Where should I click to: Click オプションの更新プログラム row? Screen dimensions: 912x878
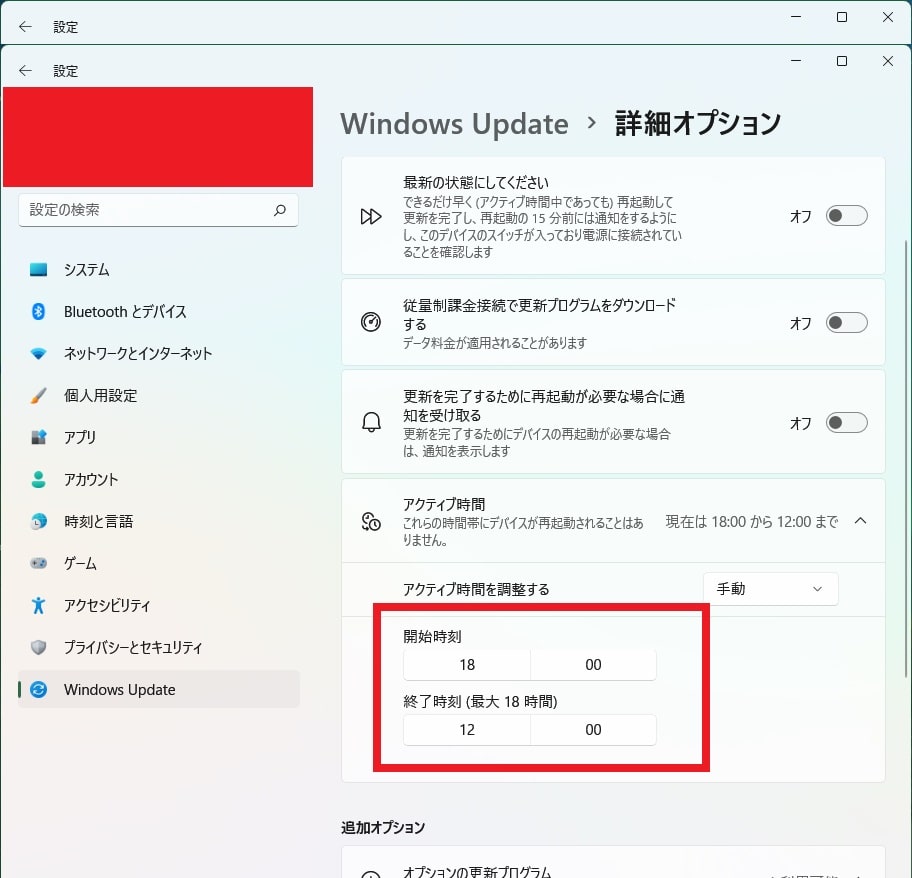coord(613,862)
